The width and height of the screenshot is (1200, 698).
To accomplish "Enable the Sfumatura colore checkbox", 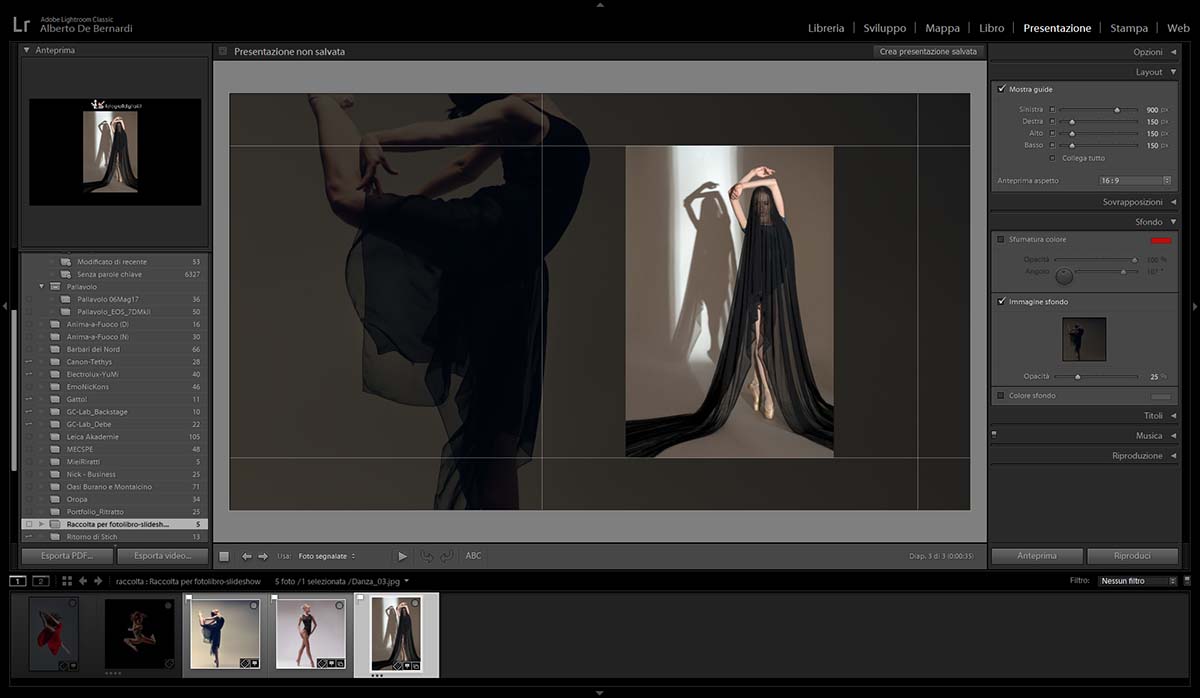I will coord(1001,240).
